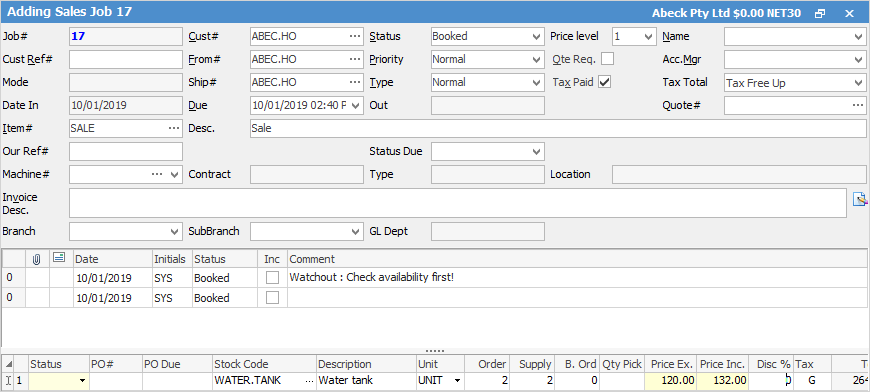Click the Job# value 17

tap(126, 37)
